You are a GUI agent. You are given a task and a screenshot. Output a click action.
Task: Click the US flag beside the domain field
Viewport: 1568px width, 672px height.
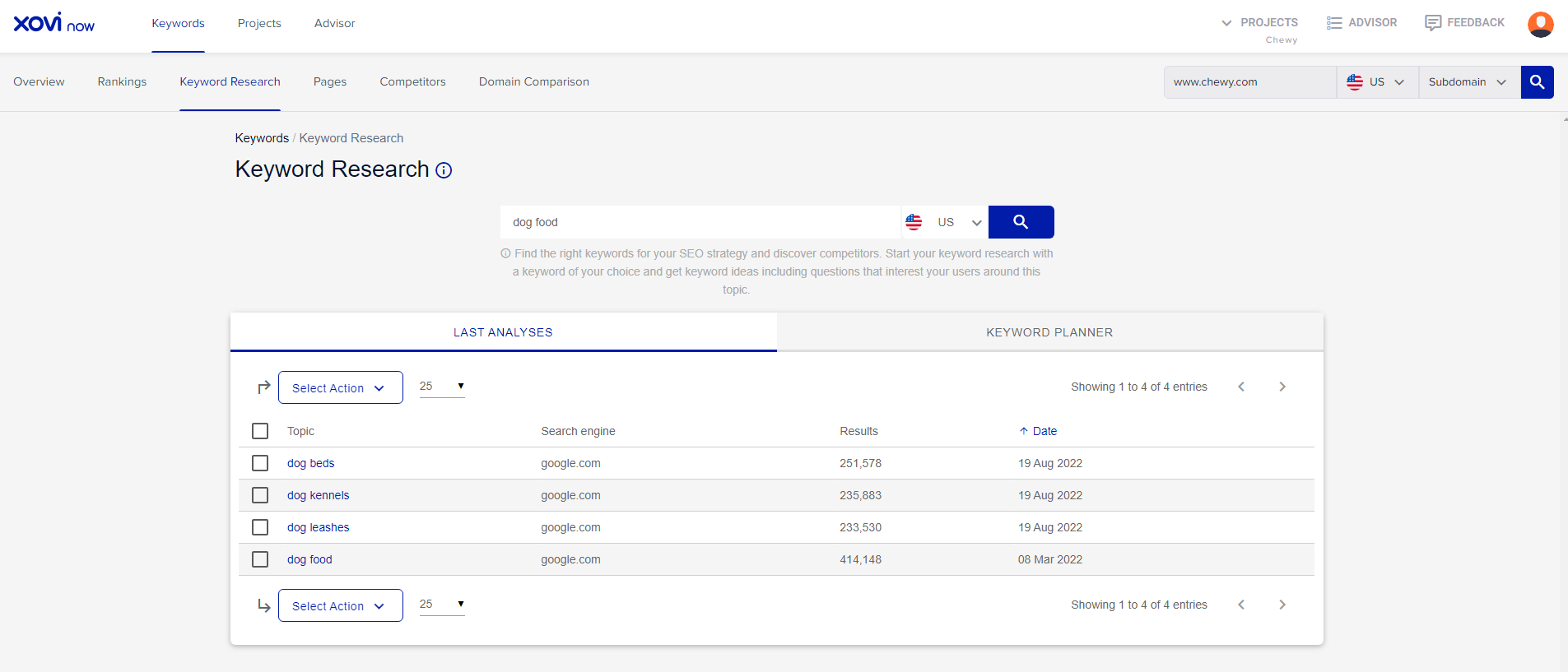click(1355, 82)
